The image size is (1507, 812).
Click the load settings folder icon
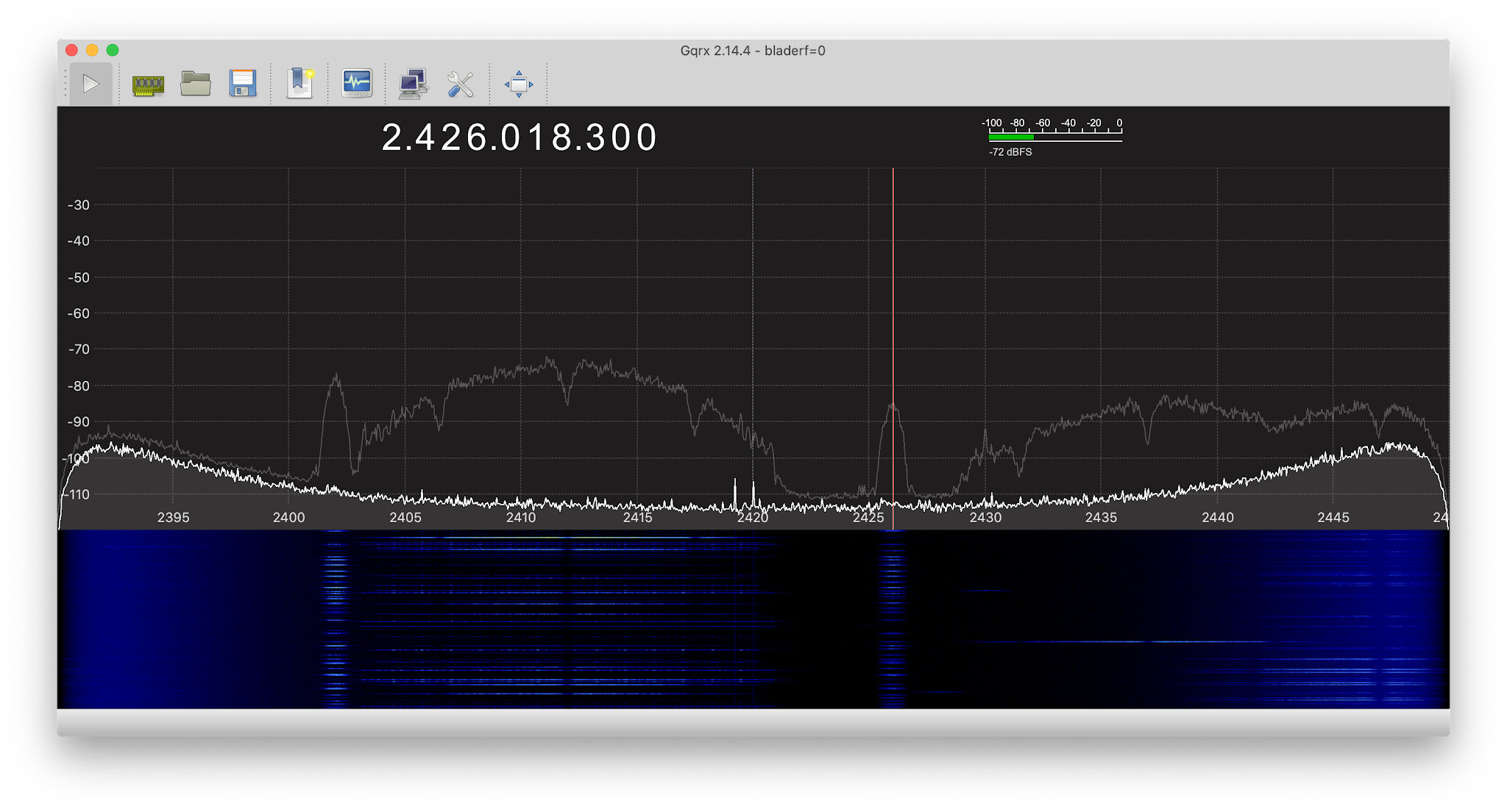tap(196, 84)
